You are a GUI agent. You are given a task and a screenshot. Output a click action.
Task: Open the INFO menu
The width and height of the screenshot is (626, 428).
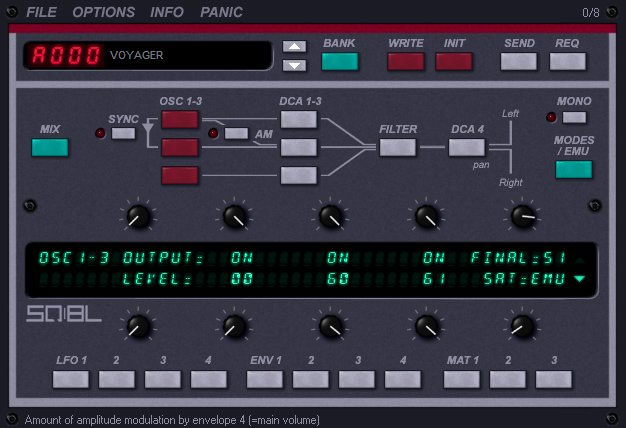click(x=166, y=12)
